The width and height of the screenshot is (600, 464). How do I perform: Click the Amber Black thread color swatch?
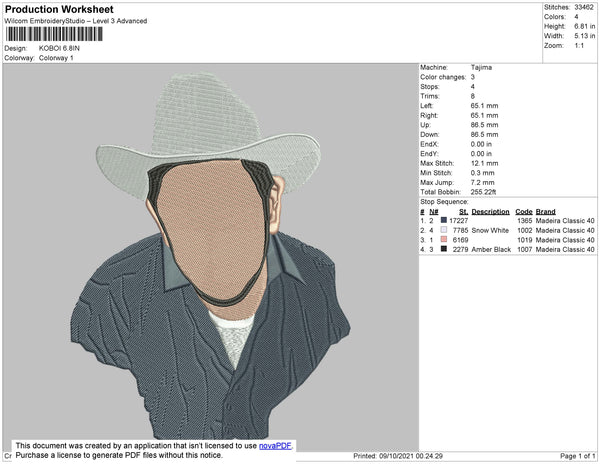443,250
